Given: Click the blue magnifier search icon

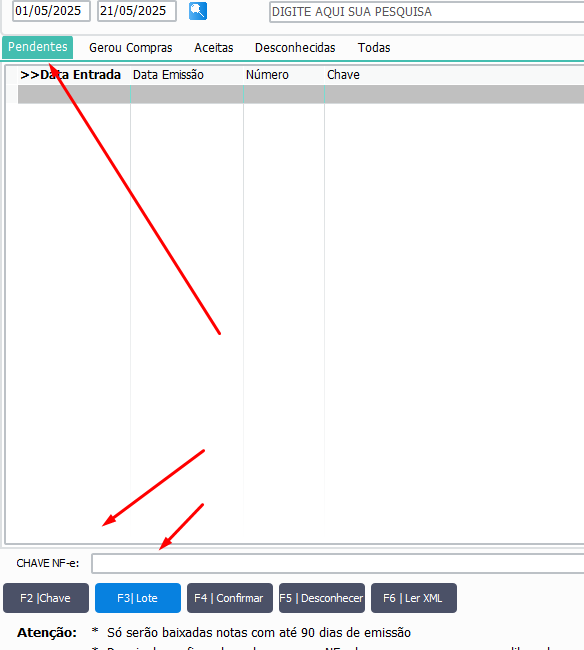Looking at the screenshot, I should (x=198, y=11).
